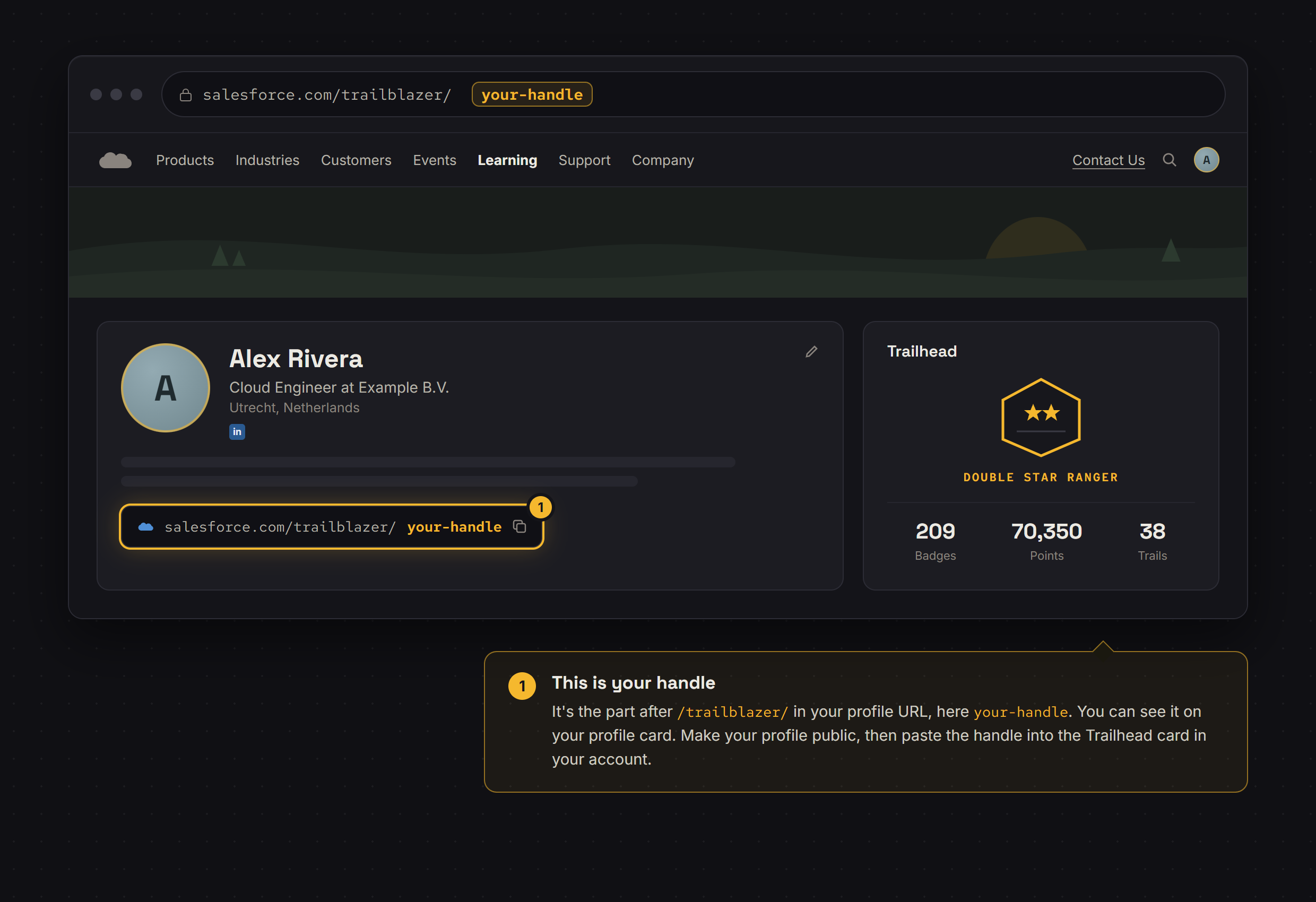The height and width of the screenshot is (902, 1316).
Task: Click the Alex Rivera name heading
Action: 296,359
